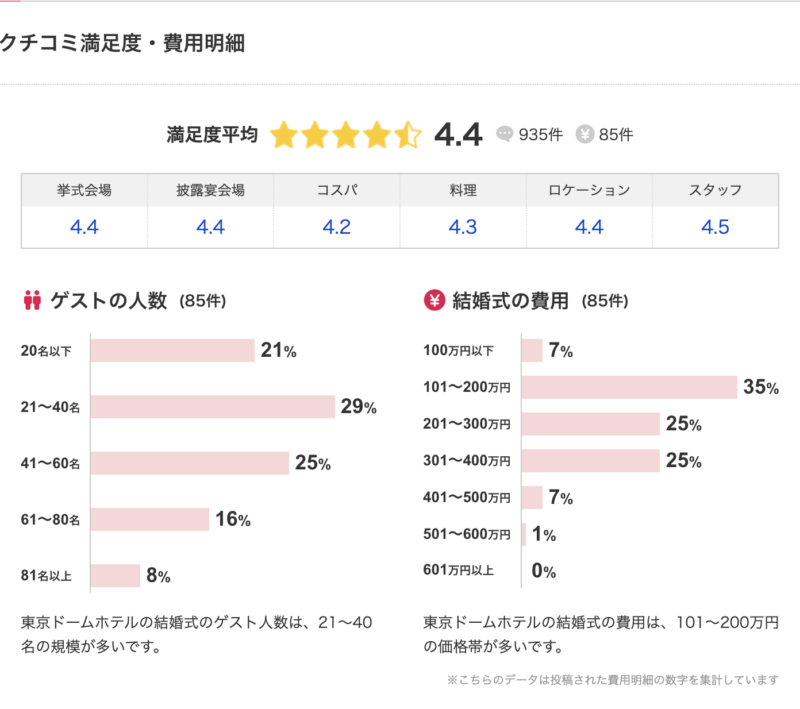Click the 20名以下 bar showing 21%
The height and width of the screenshot is (709, 800).
pos(172,350)
